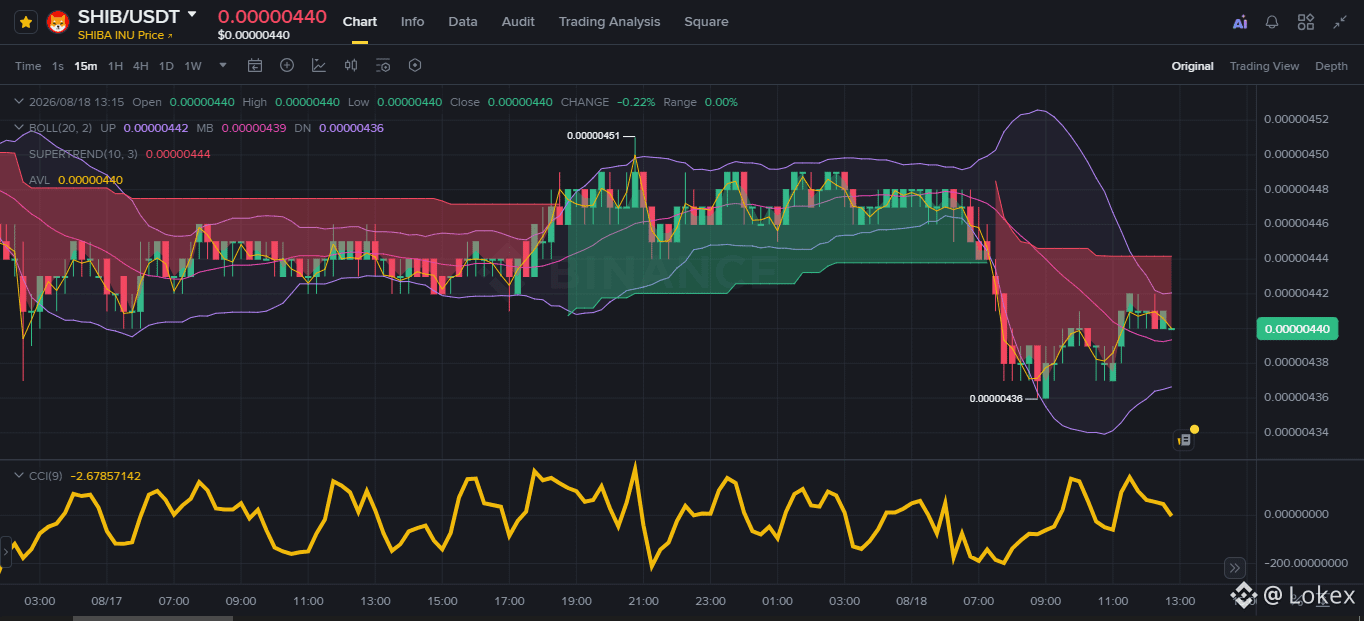The image size is (1364, 621).
Task: Click the CCI(9) indicator label
Action: pyautogui.click(x=46, y=476)
